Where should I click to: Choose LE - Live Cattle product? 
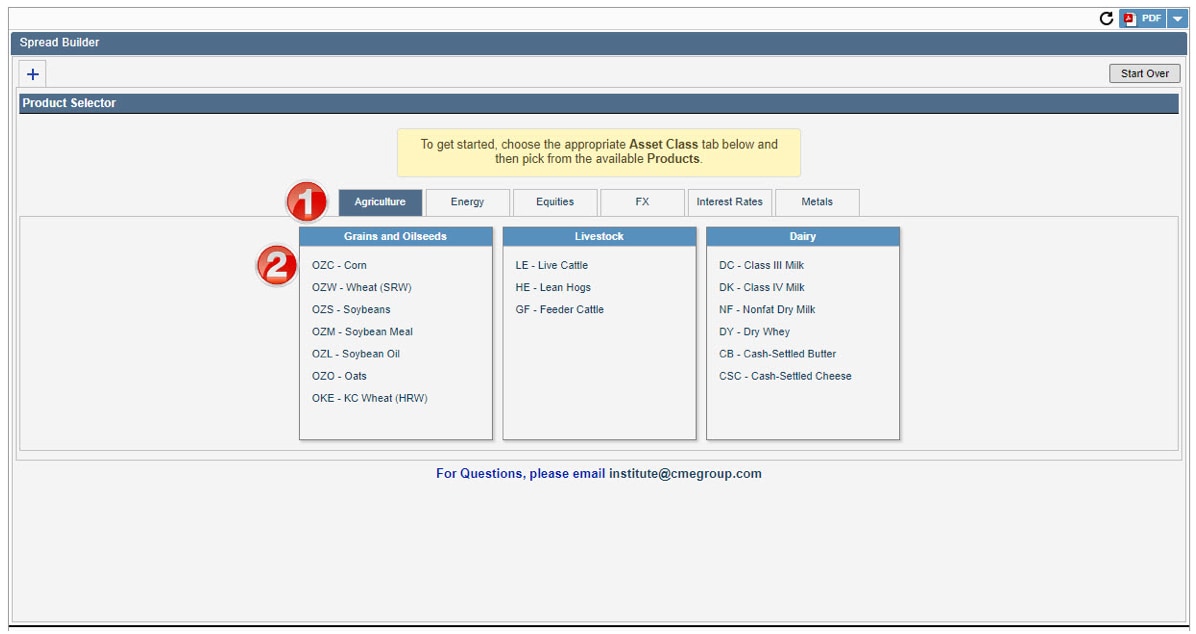click(x=551, y=265)
